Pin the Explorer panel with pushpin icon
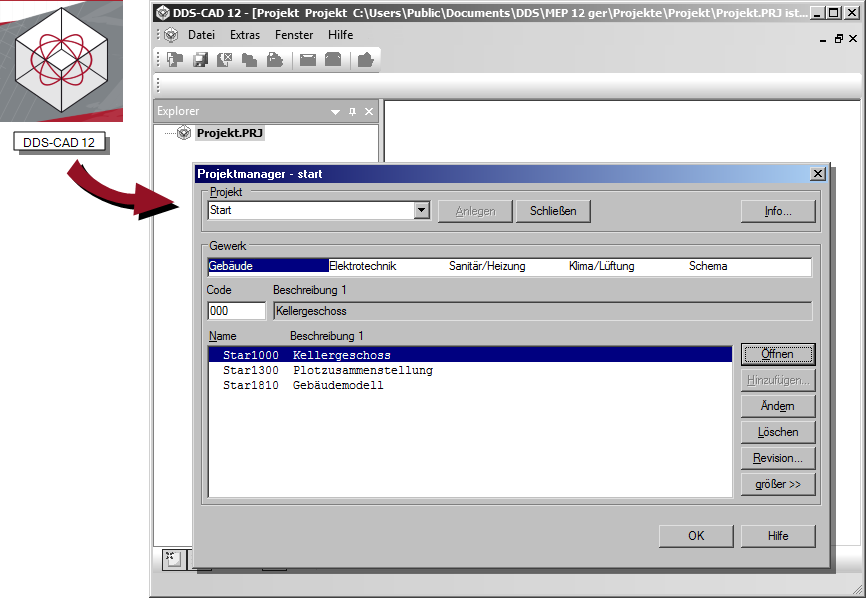Image resolution: width=866 pixels, height=600 pixels. [352, 112]
